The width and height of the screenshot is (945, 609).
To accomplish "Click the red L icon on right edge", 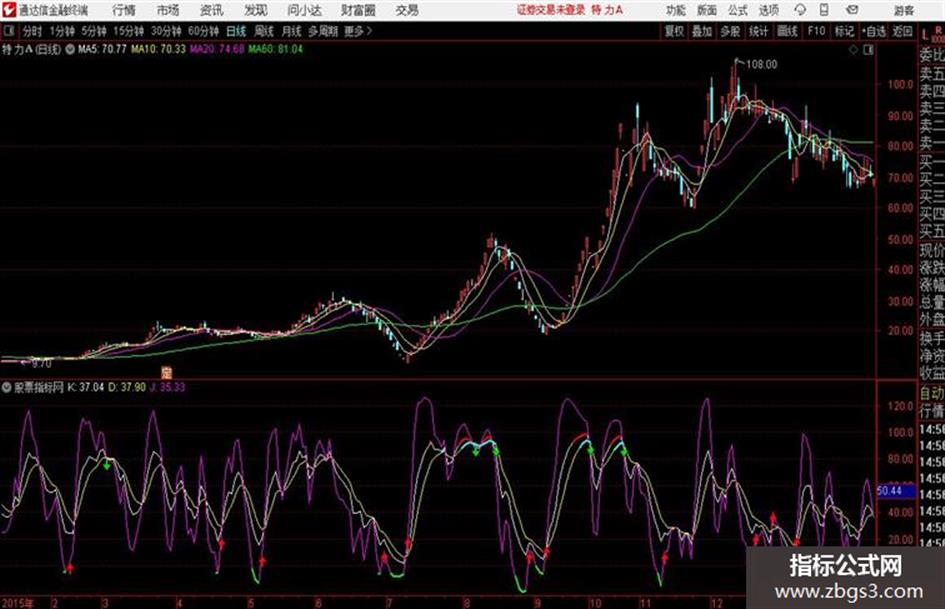I will [x=925, y=34].
